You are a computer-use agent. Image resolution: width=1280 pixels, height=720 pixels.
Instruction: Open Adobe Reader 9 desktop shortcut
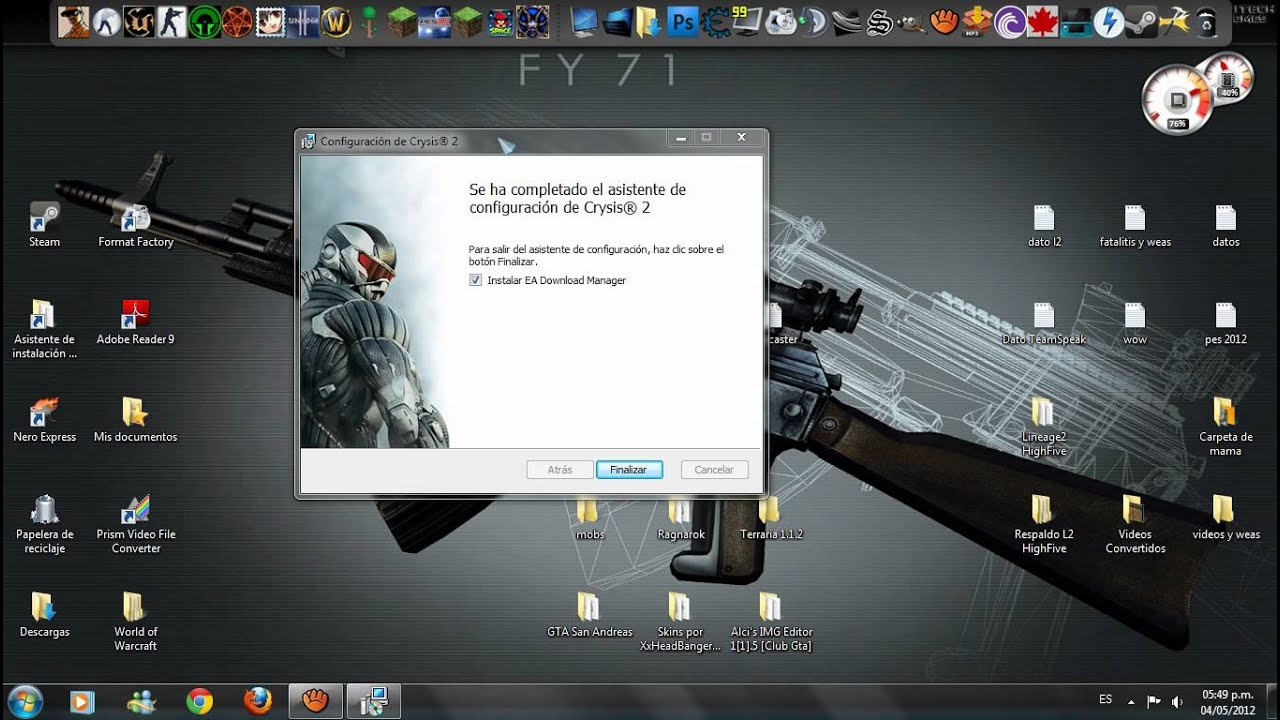click(136, 322)
